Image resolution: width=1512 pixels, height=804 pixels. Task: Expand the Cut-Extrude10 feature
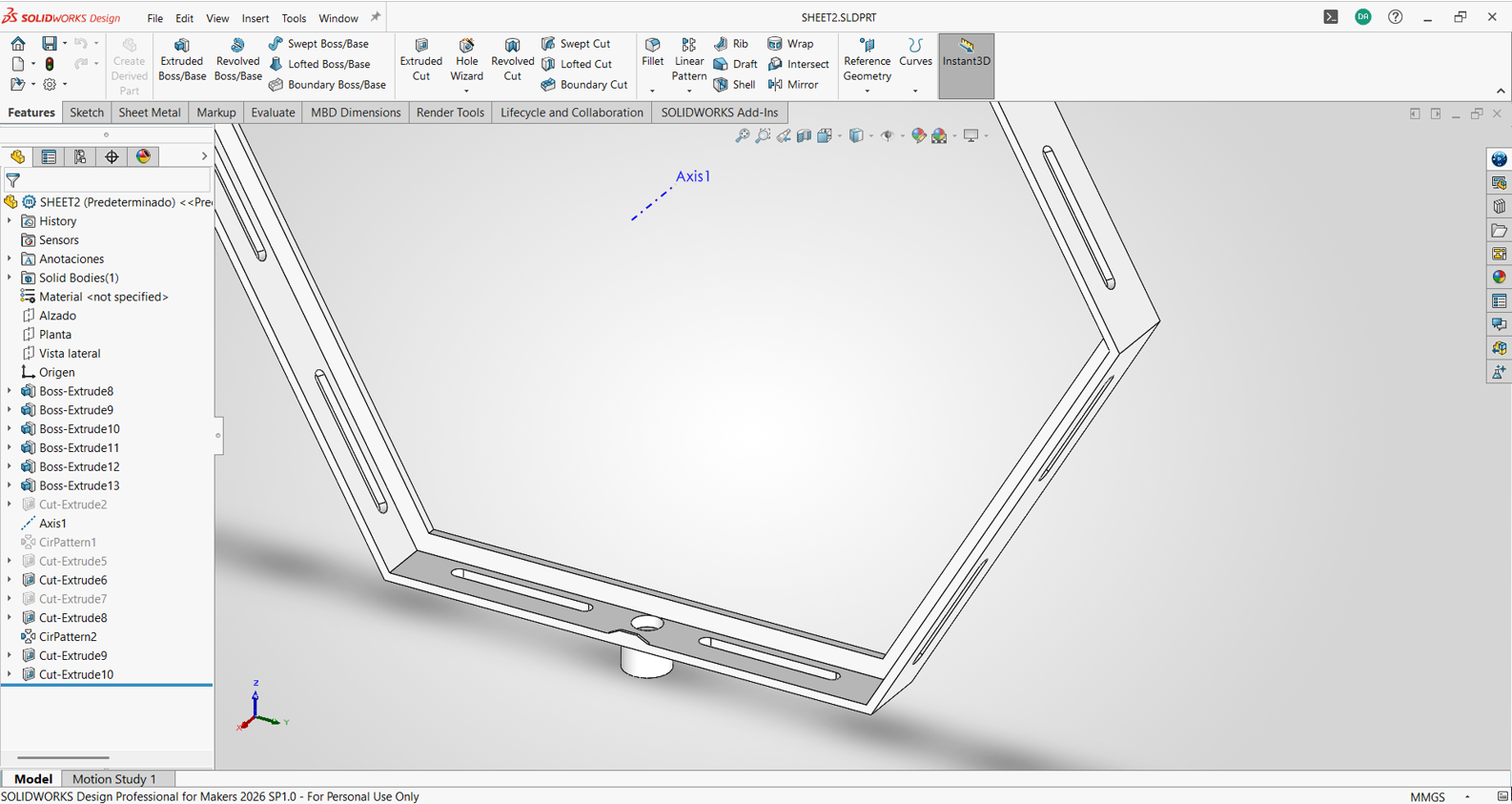pos(10,674)
